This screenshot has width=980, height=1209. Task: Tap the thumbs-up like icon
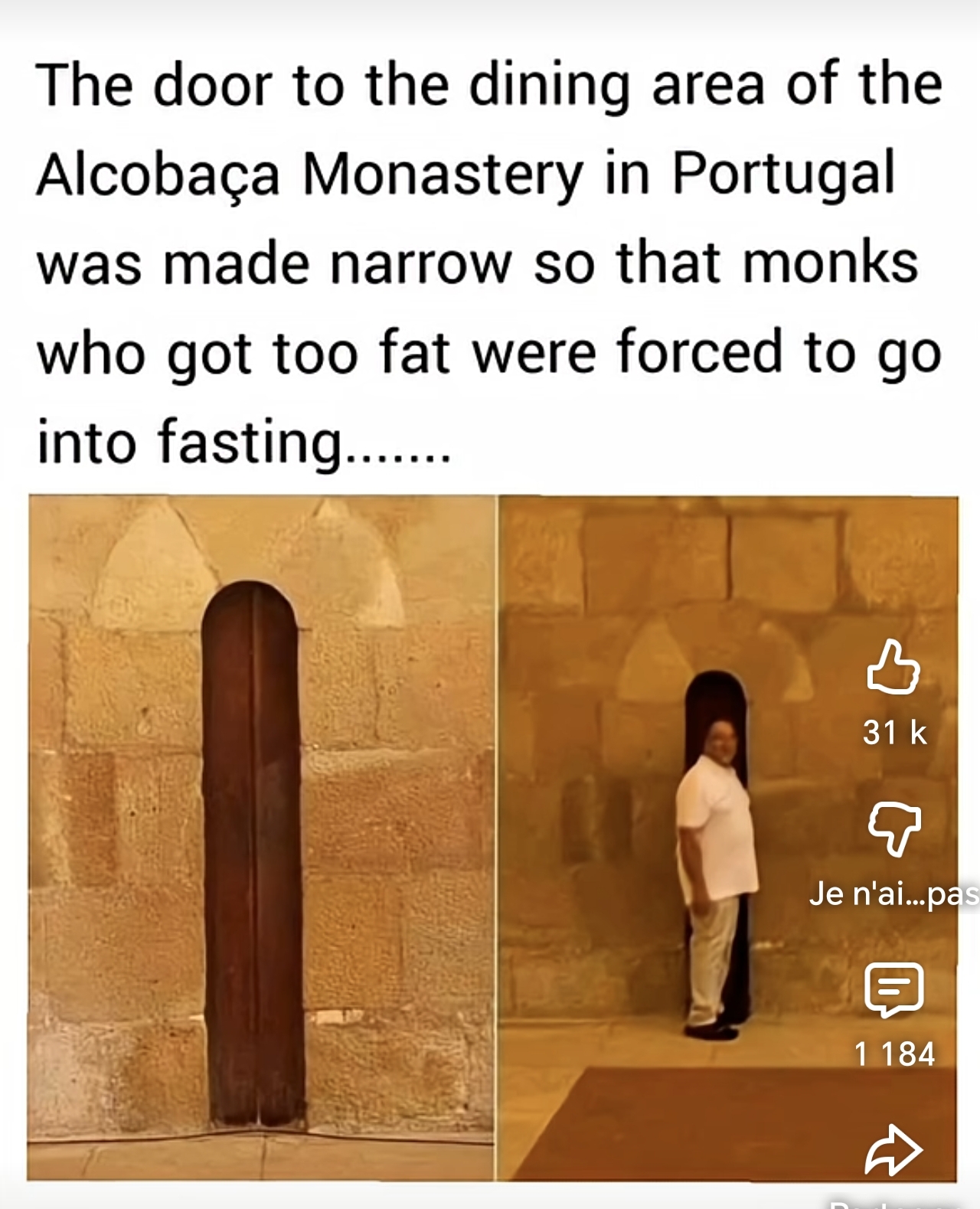(893, 668)
